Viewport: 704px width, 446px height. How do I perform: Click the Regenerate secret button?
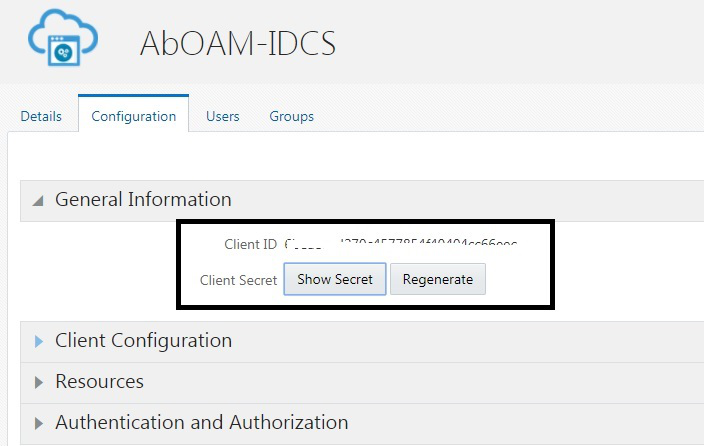(x=438, y=279)
